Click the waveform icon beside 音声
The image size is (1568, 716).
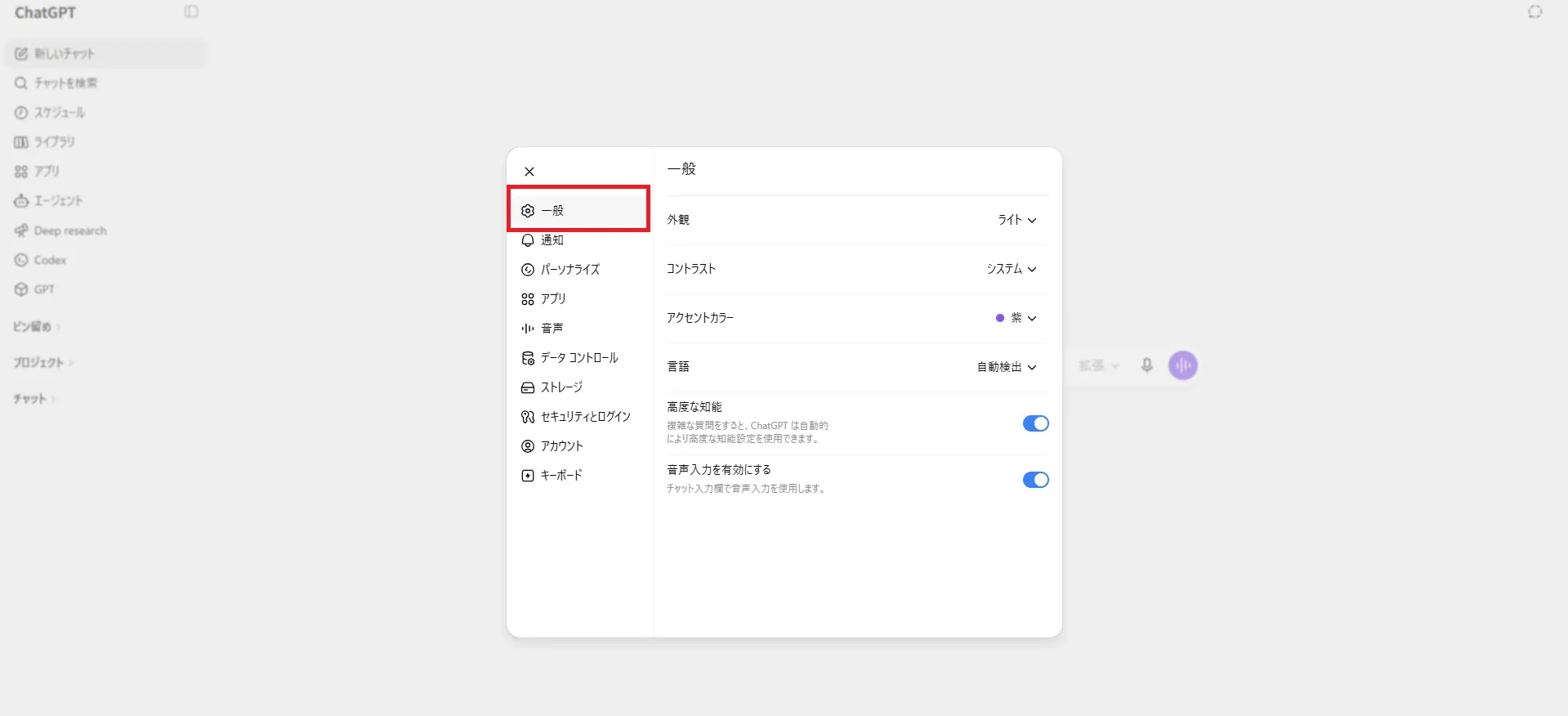[x=528, y=329]
